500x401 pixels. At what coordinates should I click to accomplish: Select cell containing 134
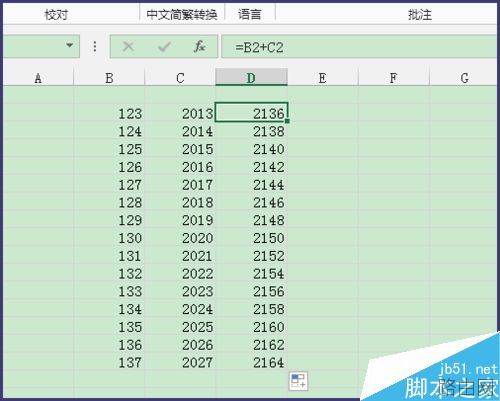point(109,309)
